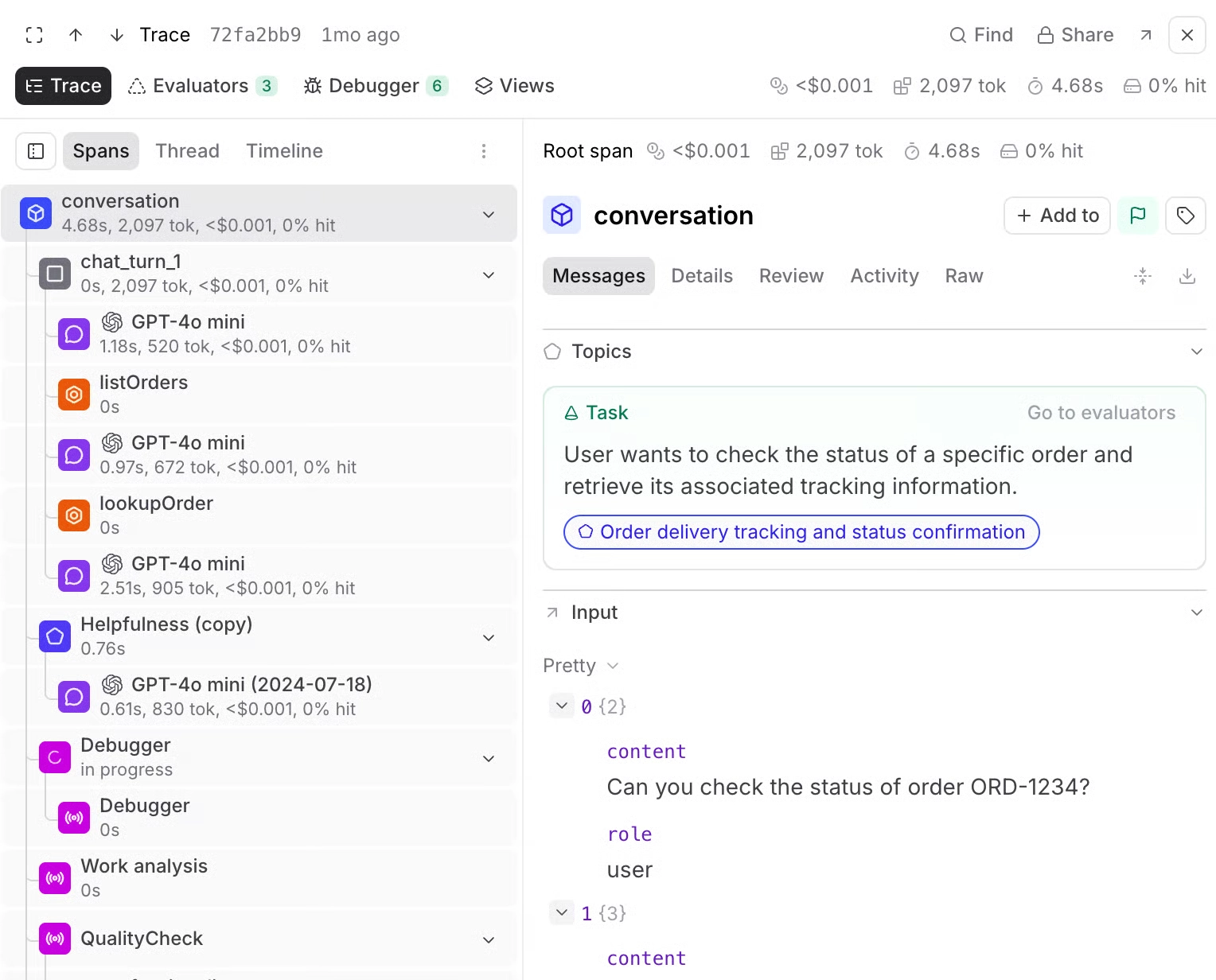This screenshot has height=980, width=1216.
Task: Flag the conversation span
Action: 1138,216
